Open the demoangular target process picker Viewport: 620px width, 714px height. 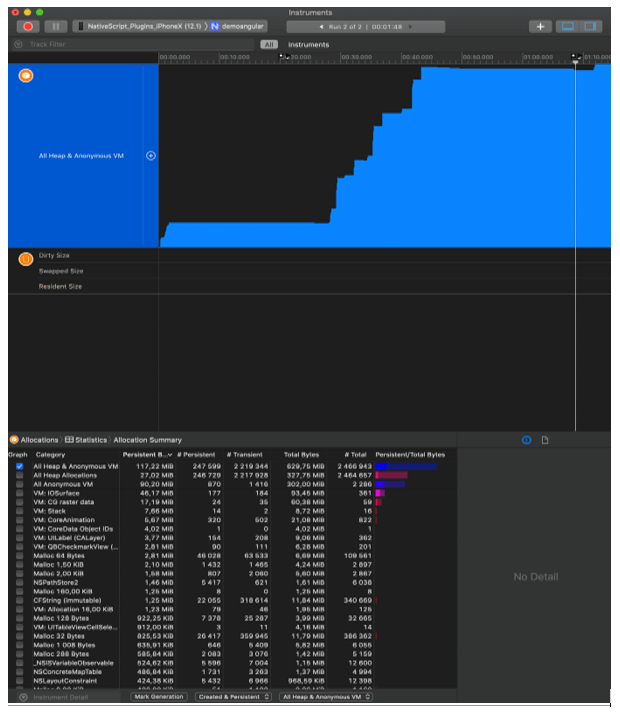point(237,26)
